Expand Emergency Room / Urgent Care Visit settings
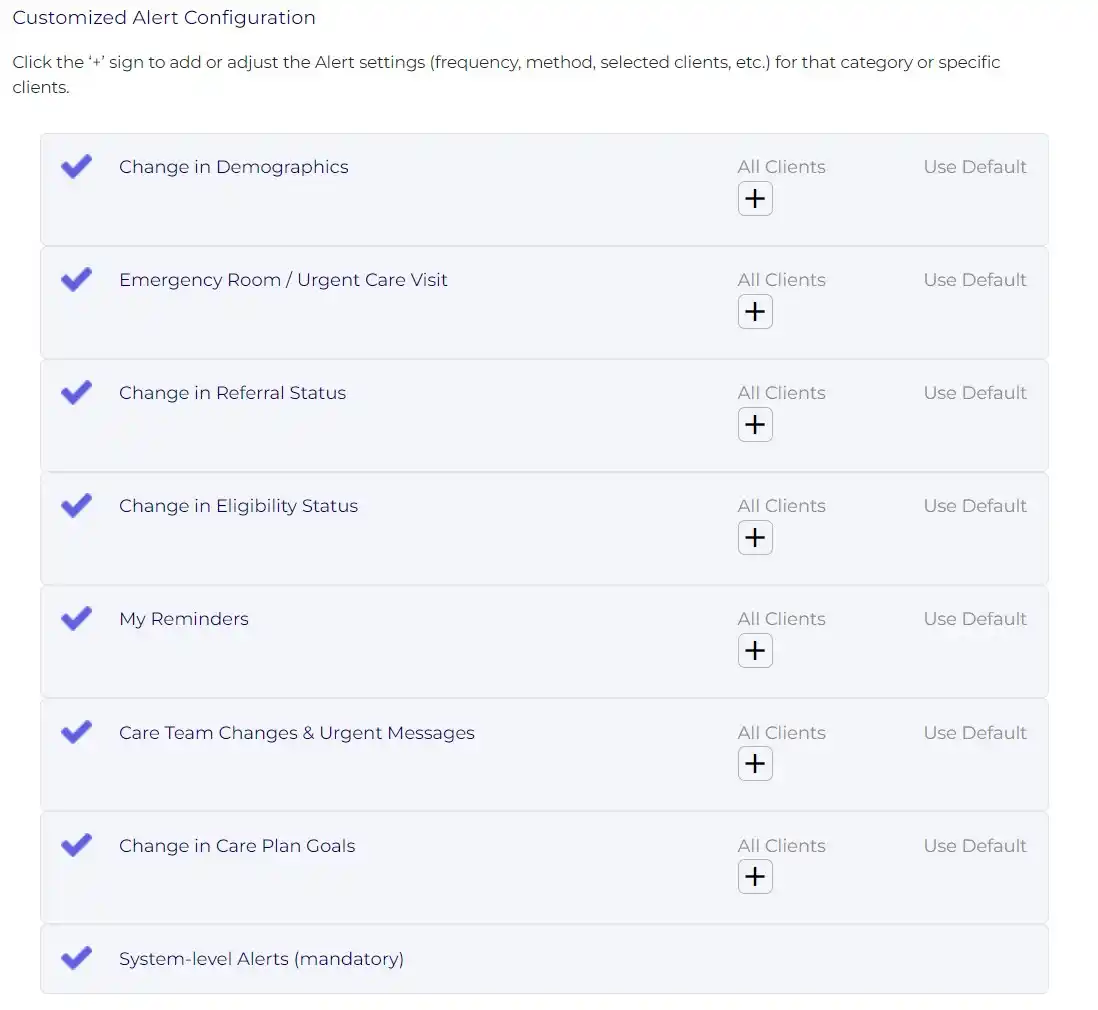Viewport: 1098px width, 1010px height. (755, 312)
